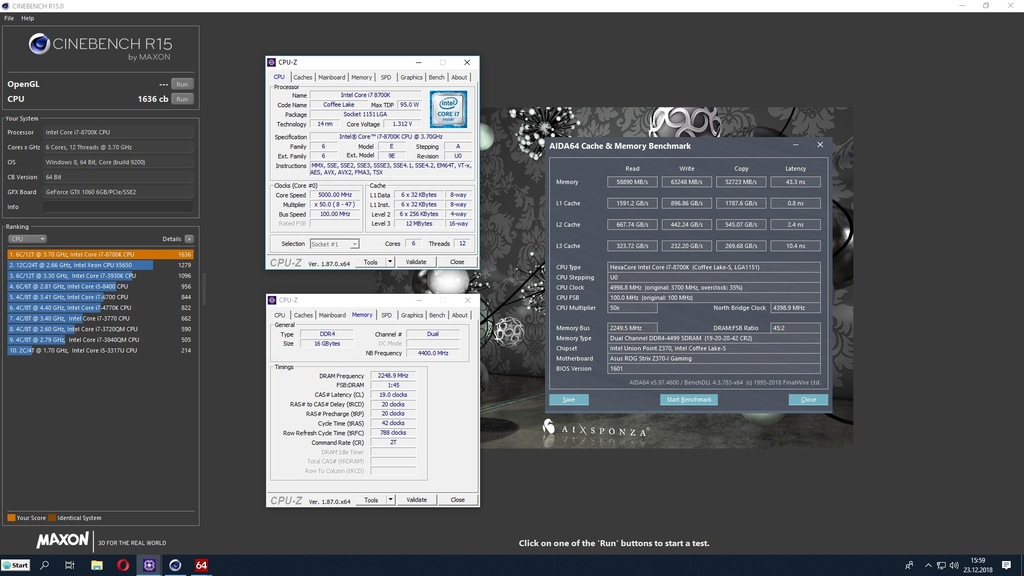Show hidden tray icons chevron
Viewport: 1024px width, 576px height.
coord(928,566)
